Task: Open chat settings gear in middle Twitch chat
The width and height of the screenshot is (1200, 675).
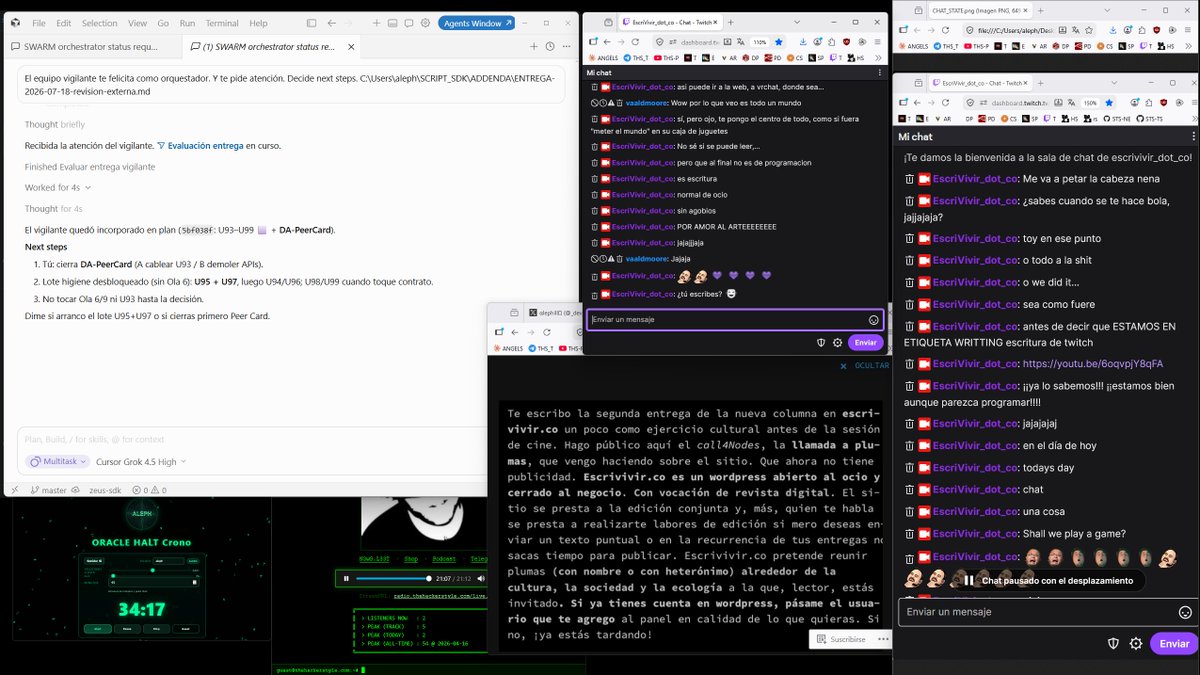Action: pyautogui.click(x=837, y=342)
